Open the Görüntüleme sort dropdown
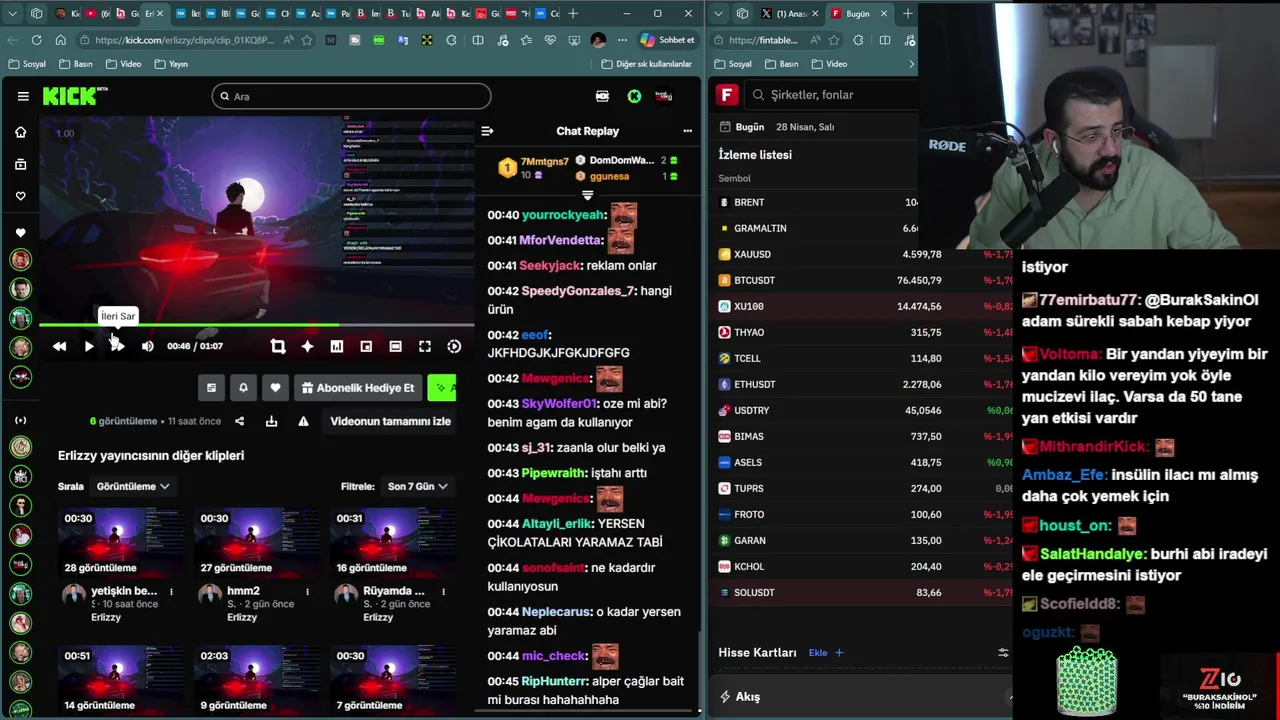 tap(133, 486)
